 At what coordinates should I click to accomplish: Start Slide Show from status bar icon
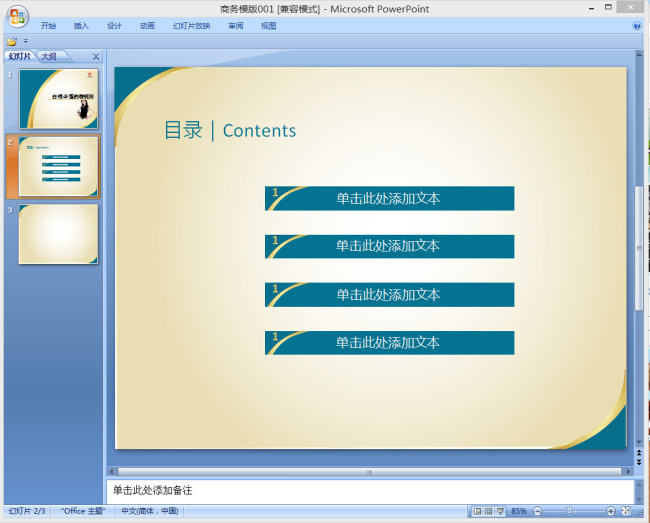pos(500,511)
